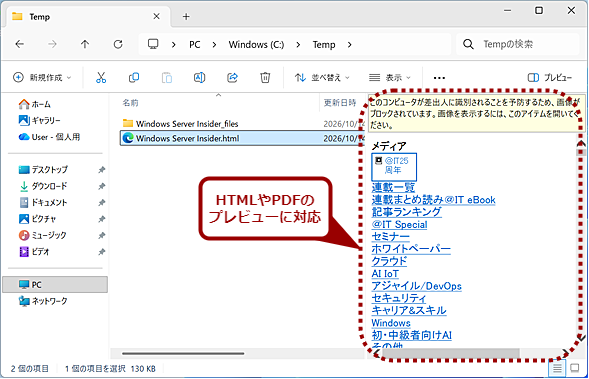Screen dimensions: 589x379
Task: Open ホーム in navigation pane
Action: pyautogui.click(x=35, y=104)
